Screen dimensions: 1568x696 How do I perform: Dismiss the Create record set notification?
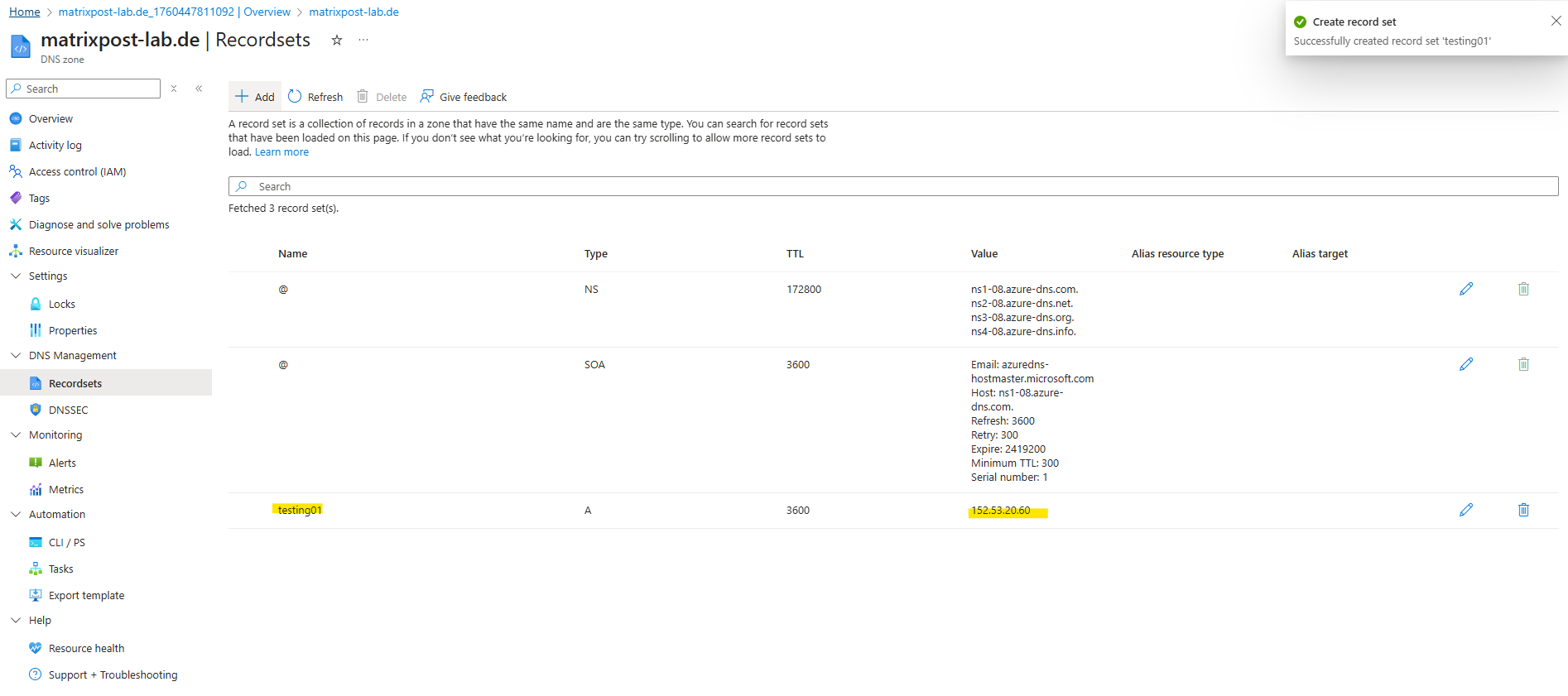(x=1556, y=22)
